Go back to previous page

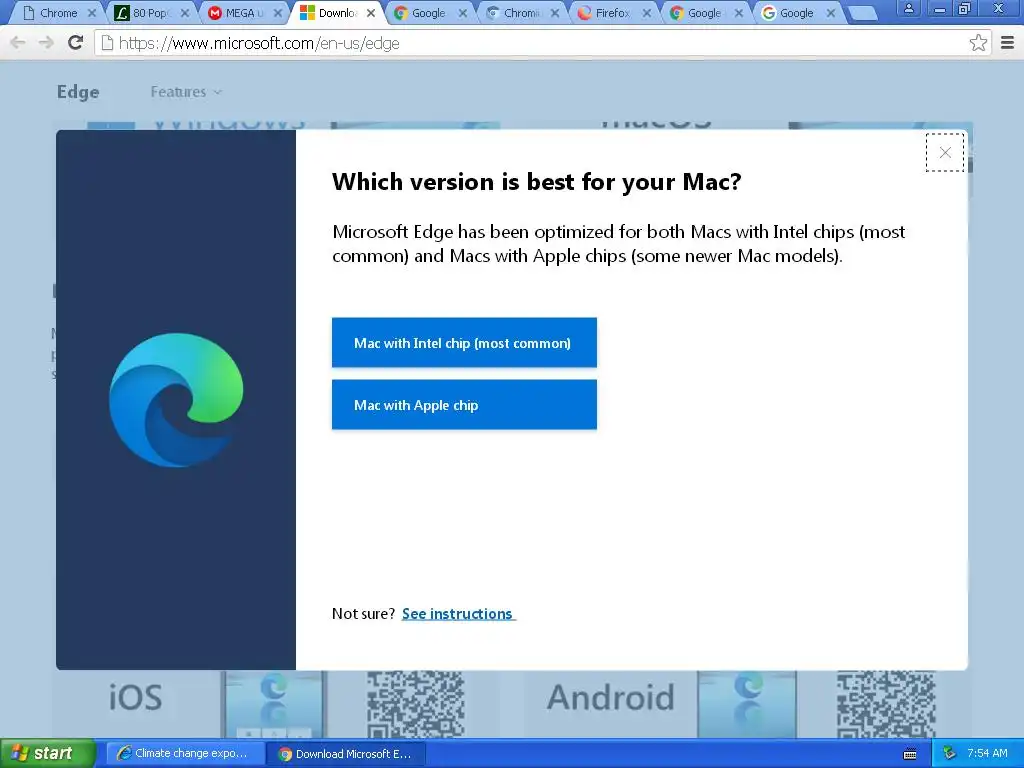[x=18, y=43]
